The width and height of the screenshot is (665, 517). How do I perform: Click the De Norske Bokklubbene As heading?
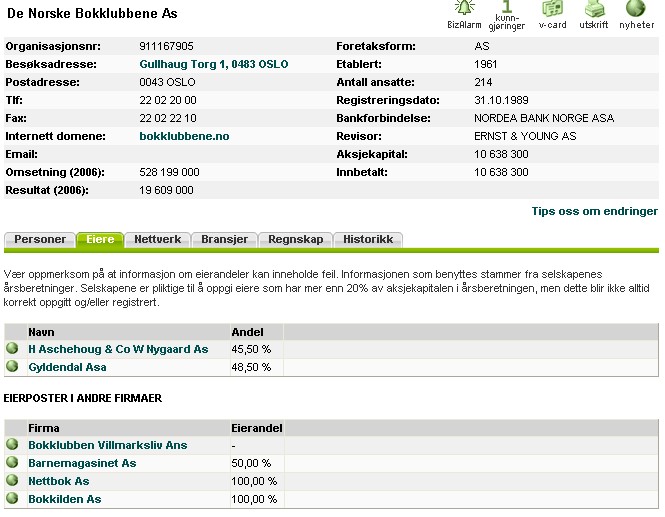(92, 13)
